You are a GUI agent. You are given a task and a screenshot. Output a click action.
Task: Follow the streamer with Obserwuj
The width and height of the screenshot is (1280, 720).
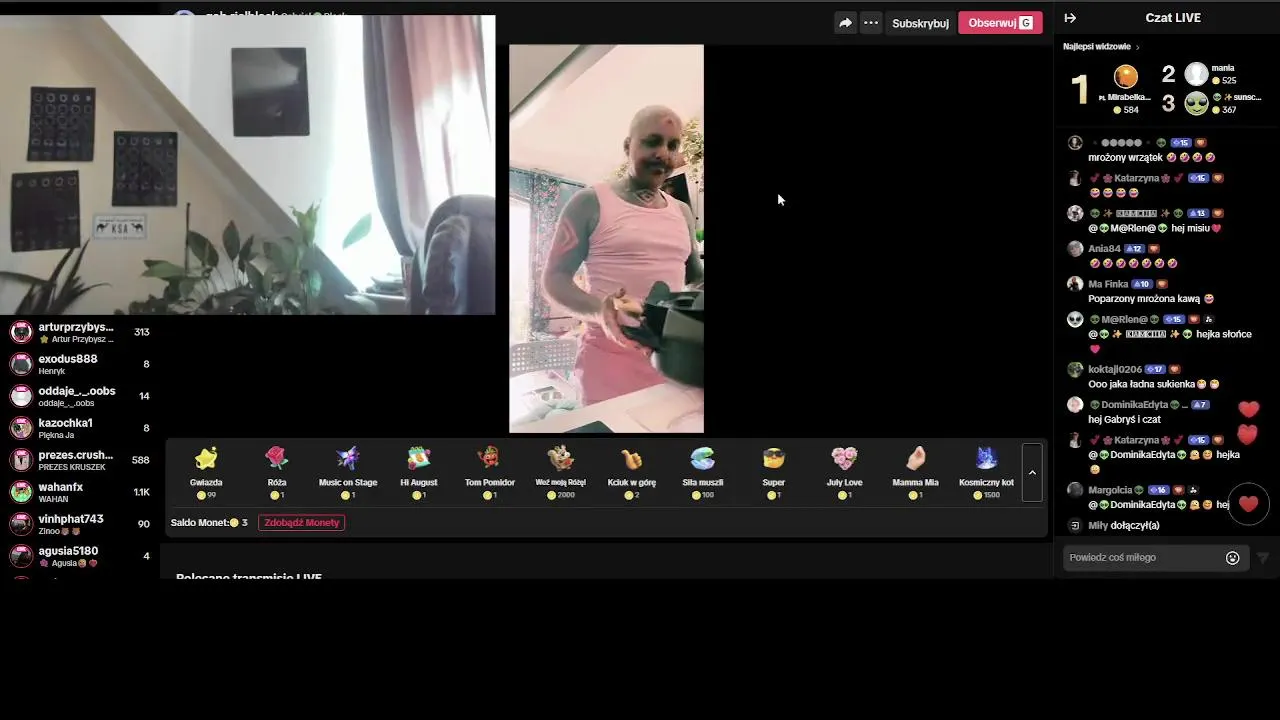point(1000,23)
